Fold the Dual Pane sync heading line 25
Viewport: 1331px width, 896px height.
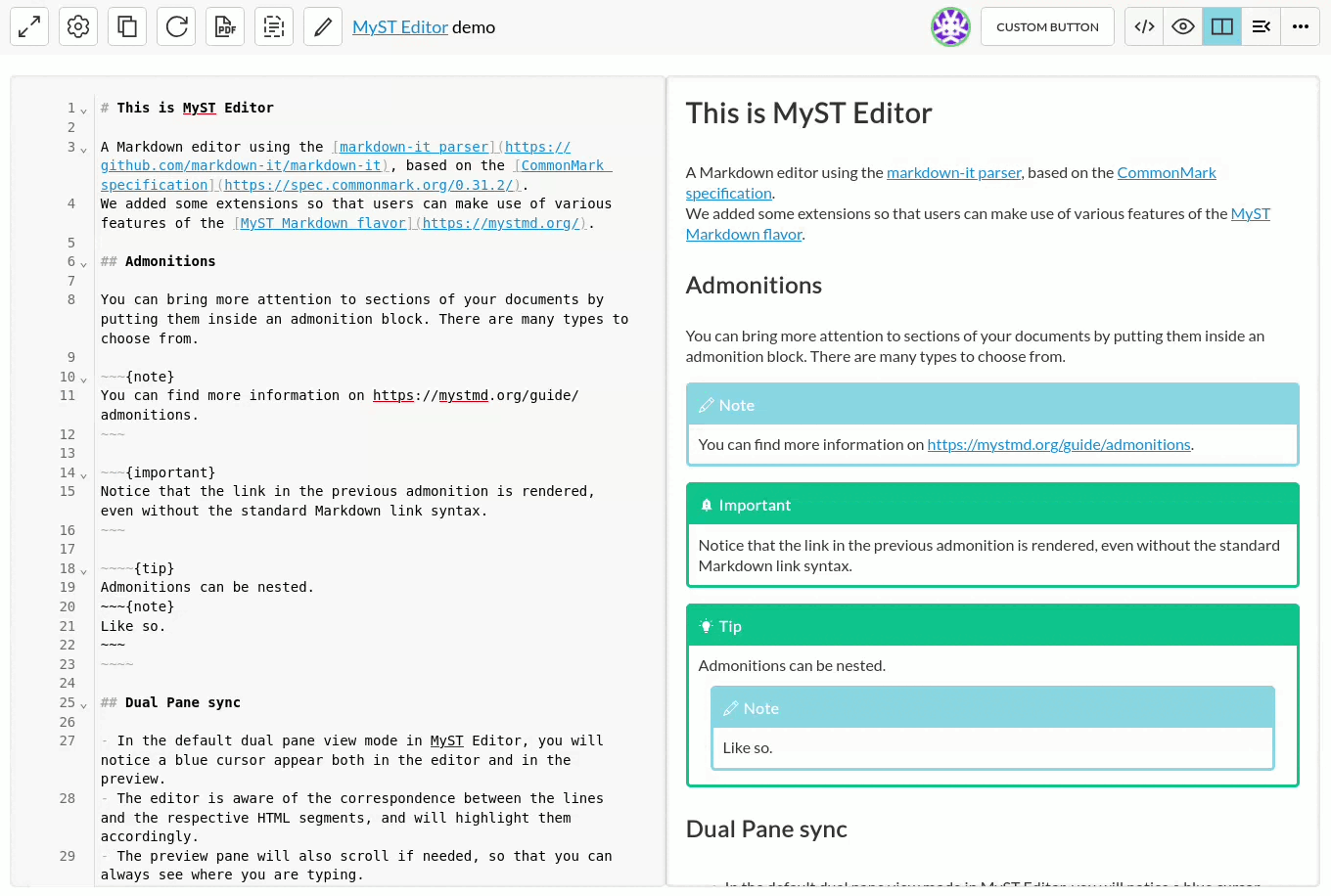[x=84, y=705]
